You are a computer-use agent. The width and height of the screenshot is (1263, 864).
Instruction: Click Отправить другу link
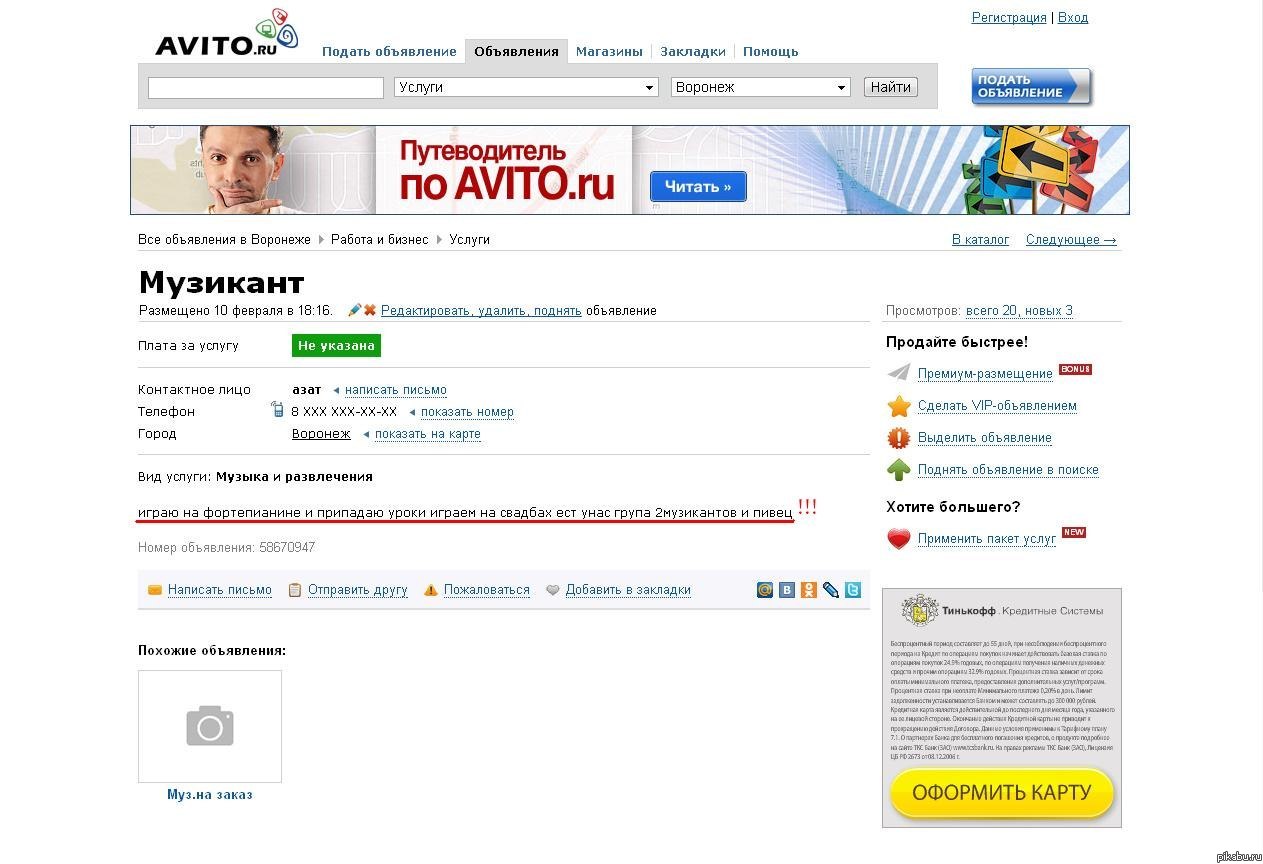tap(358, 590)
